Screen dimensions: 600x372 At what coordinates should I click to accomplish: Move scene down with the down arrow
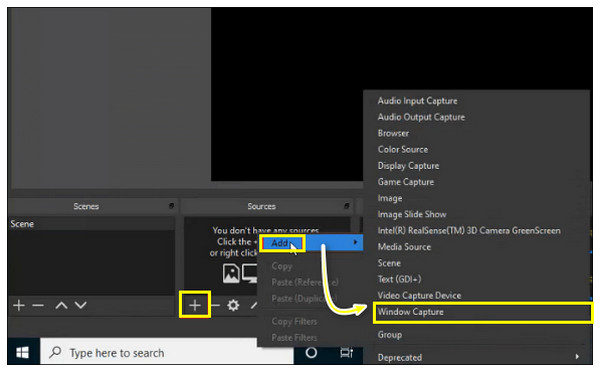click(x=81, y=305)
